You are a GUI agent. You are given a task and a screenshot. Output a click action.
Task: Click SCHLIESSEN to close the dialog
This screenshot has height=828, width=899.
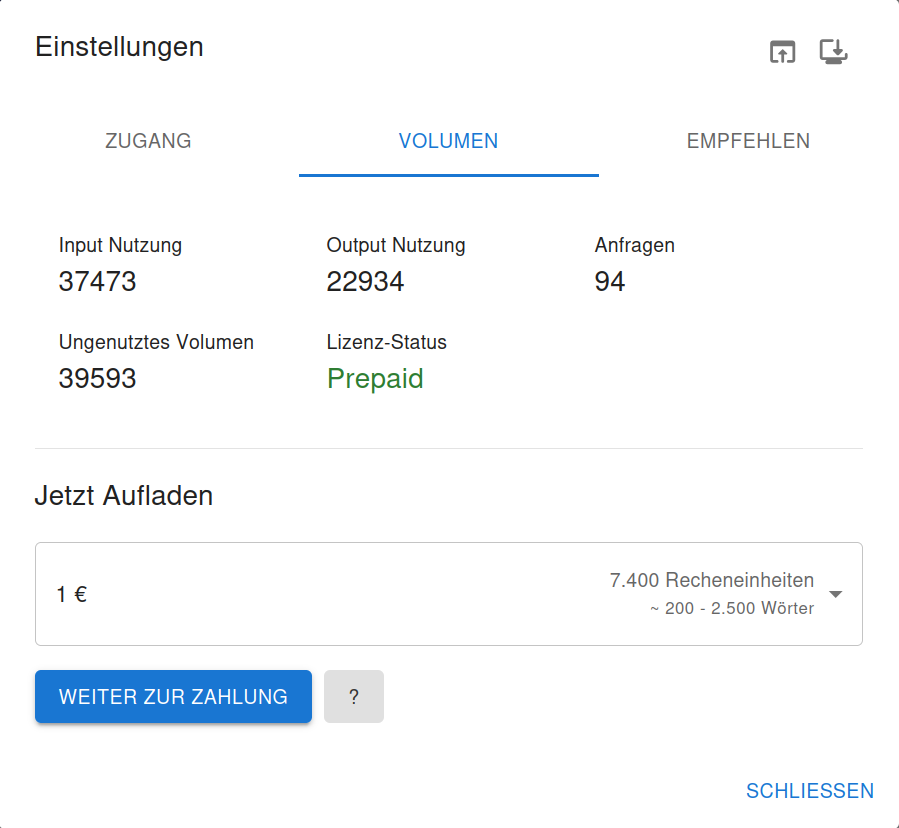(810, 790)
